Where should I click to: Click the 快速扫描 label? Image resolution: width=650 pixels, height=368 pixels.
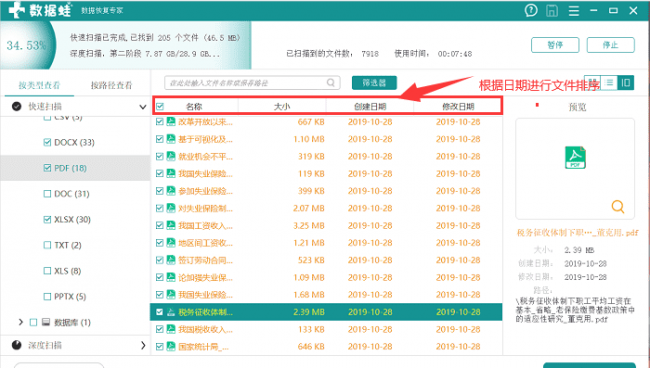pyautogui.click(x=45, y=107)
